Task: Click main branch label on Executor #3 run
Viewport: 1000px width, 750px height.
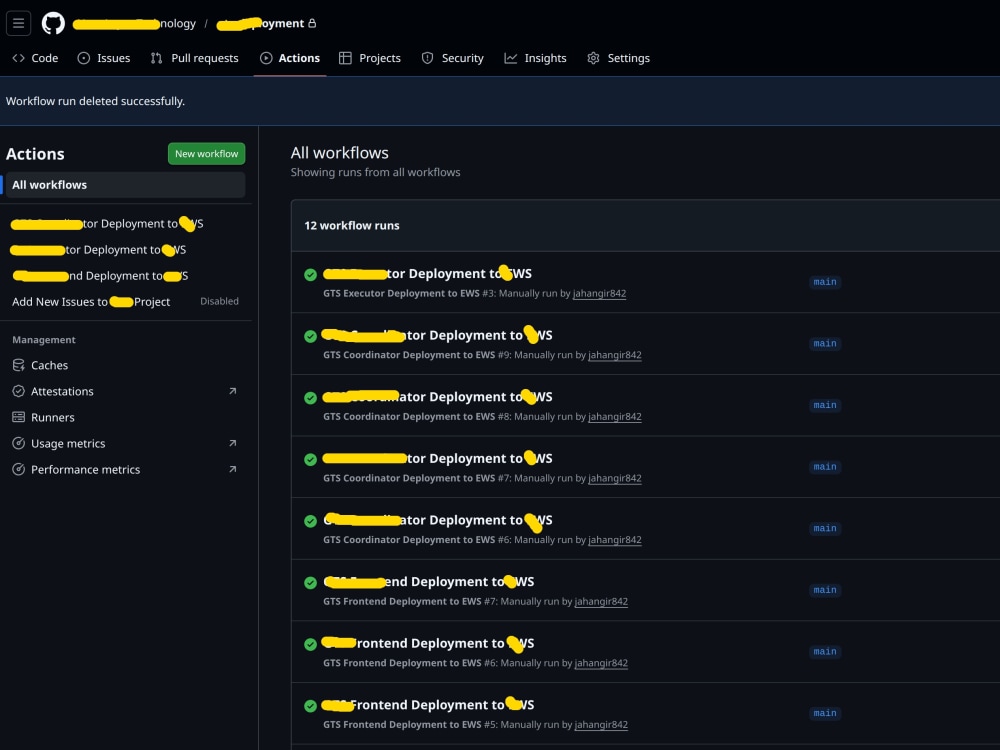Action: coord(825,282)
